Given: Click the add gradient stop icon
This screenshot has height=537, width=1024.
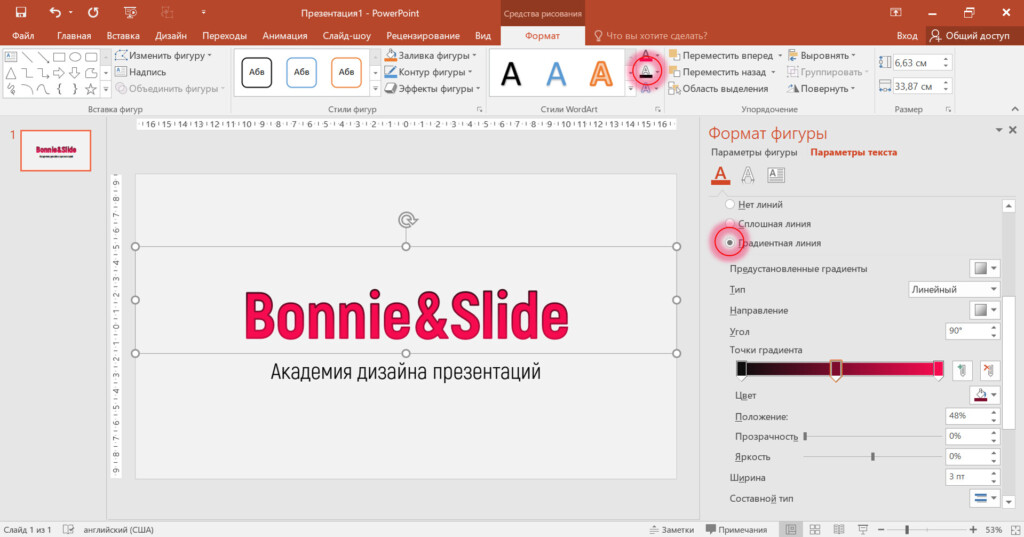Looking at the screenshot, I should [x=962, y=370].
